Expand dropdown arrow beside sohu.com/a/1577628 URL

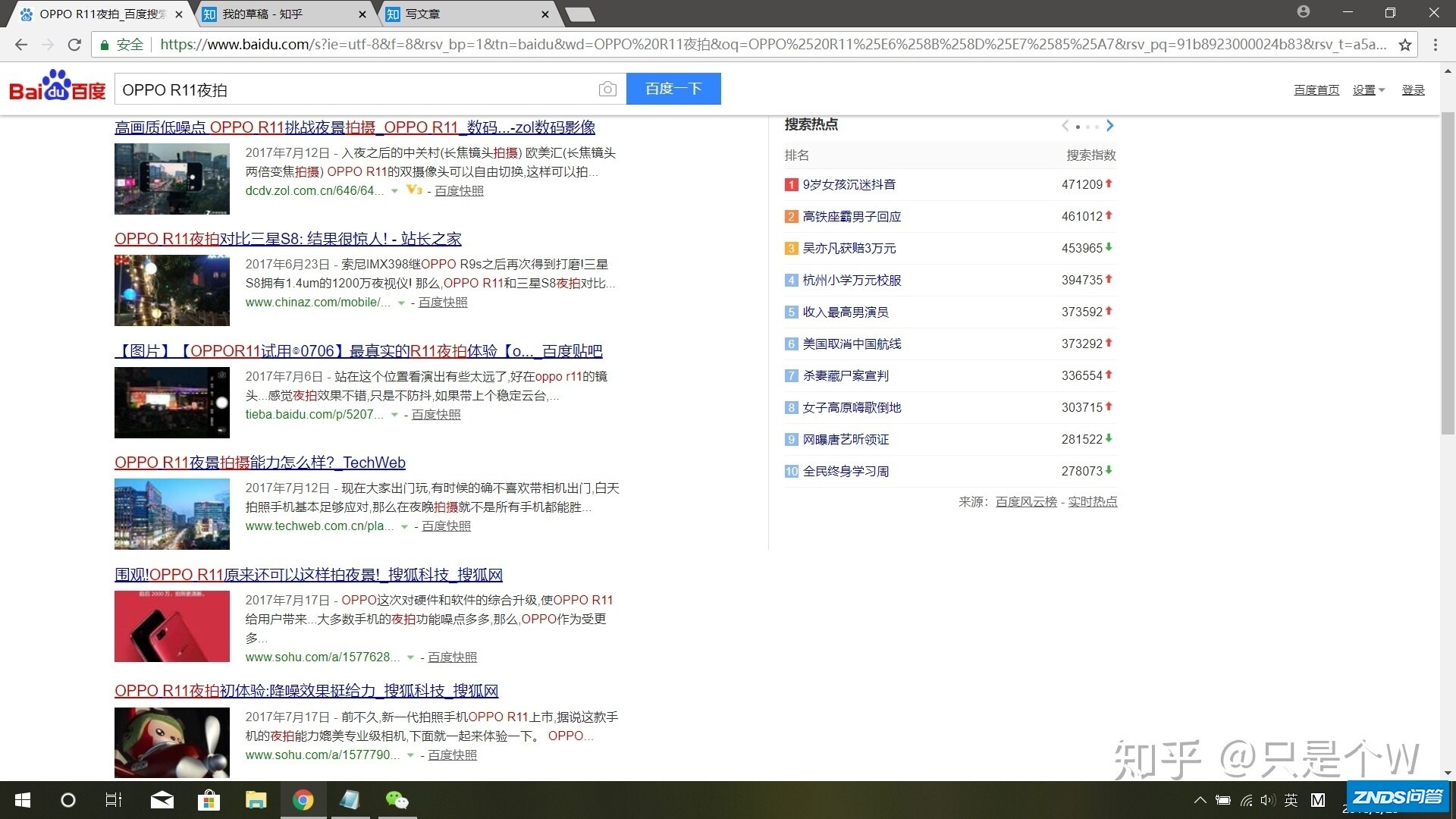[410, 657]
